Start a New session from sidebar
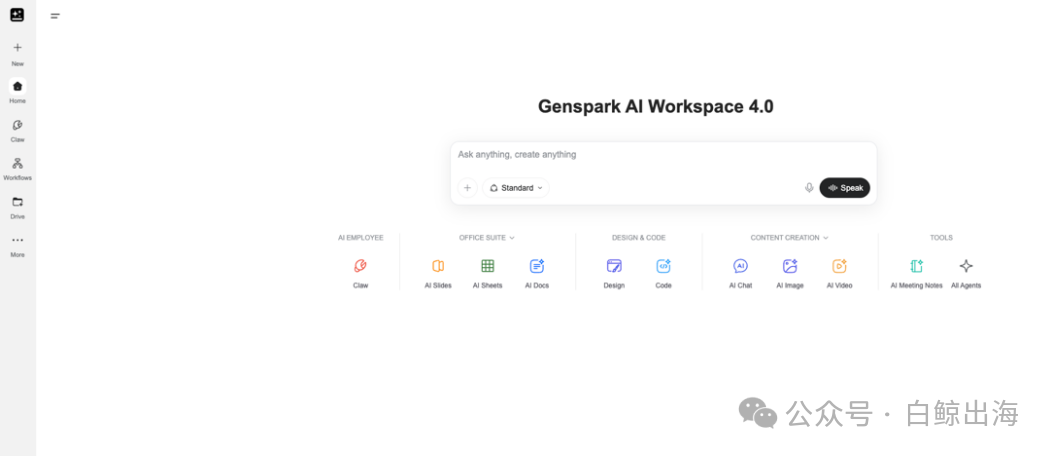This screenshot has width=1052, height=456. coord(17,54)
